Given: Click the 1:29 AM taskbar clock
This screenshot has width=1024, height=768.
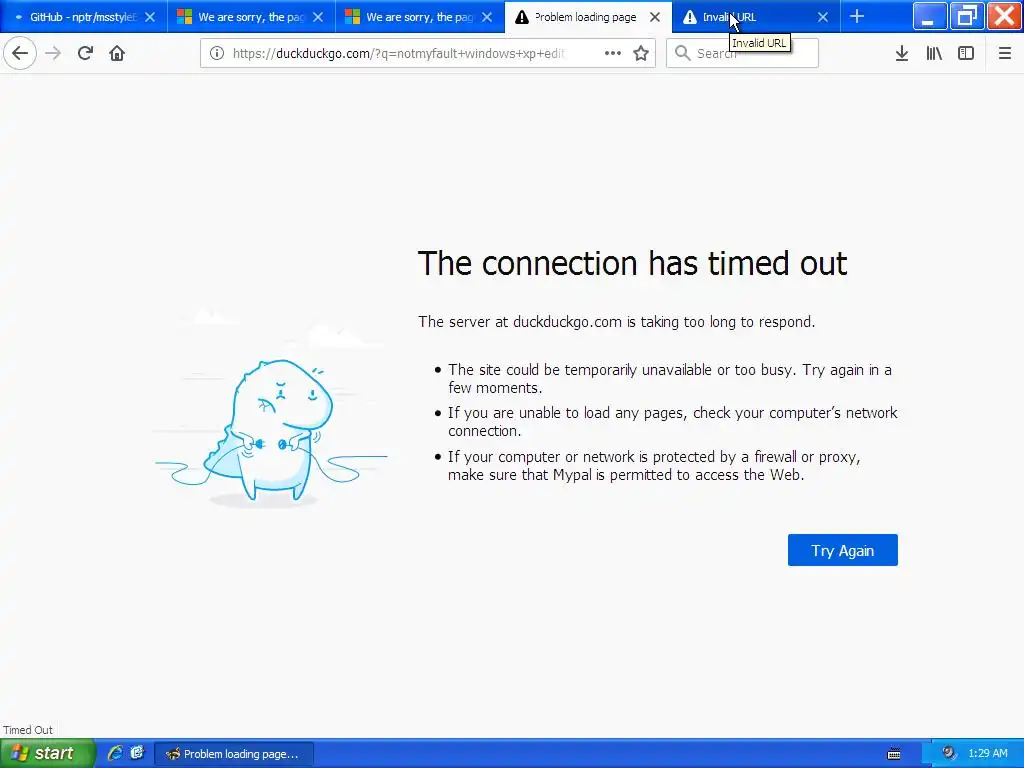Looking at the screenshot, I should pyautogui.click(x=987, y=754).
